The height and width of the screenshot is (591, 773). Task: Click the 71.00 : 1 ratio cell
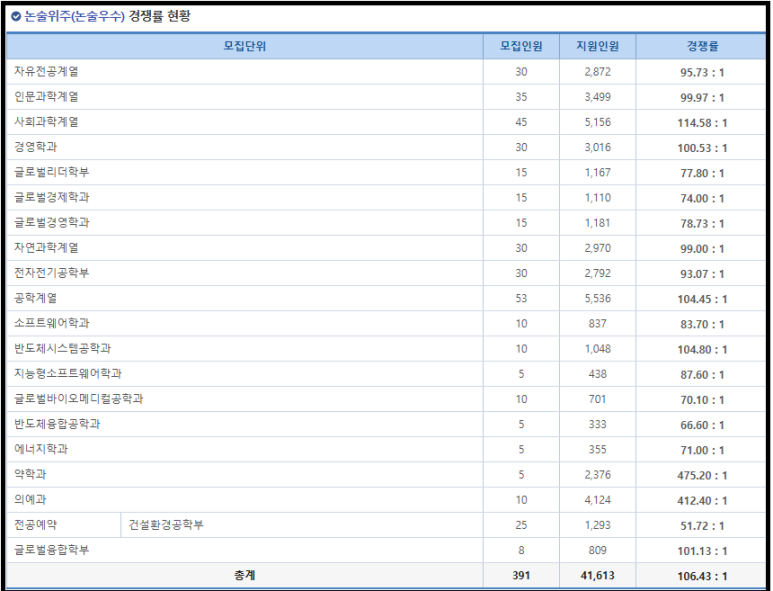(x=702, y=450)
